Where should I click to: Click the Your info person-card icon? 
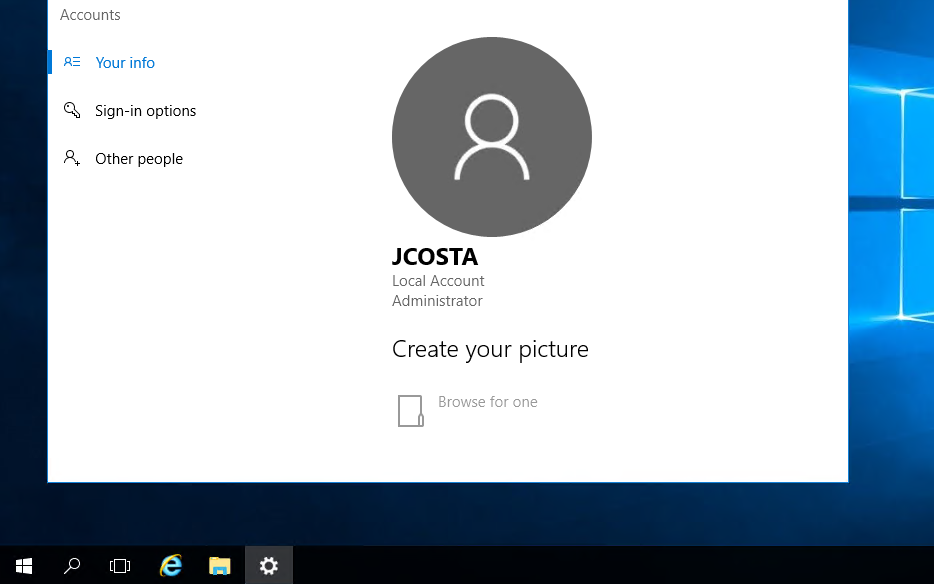click(72, 62)
